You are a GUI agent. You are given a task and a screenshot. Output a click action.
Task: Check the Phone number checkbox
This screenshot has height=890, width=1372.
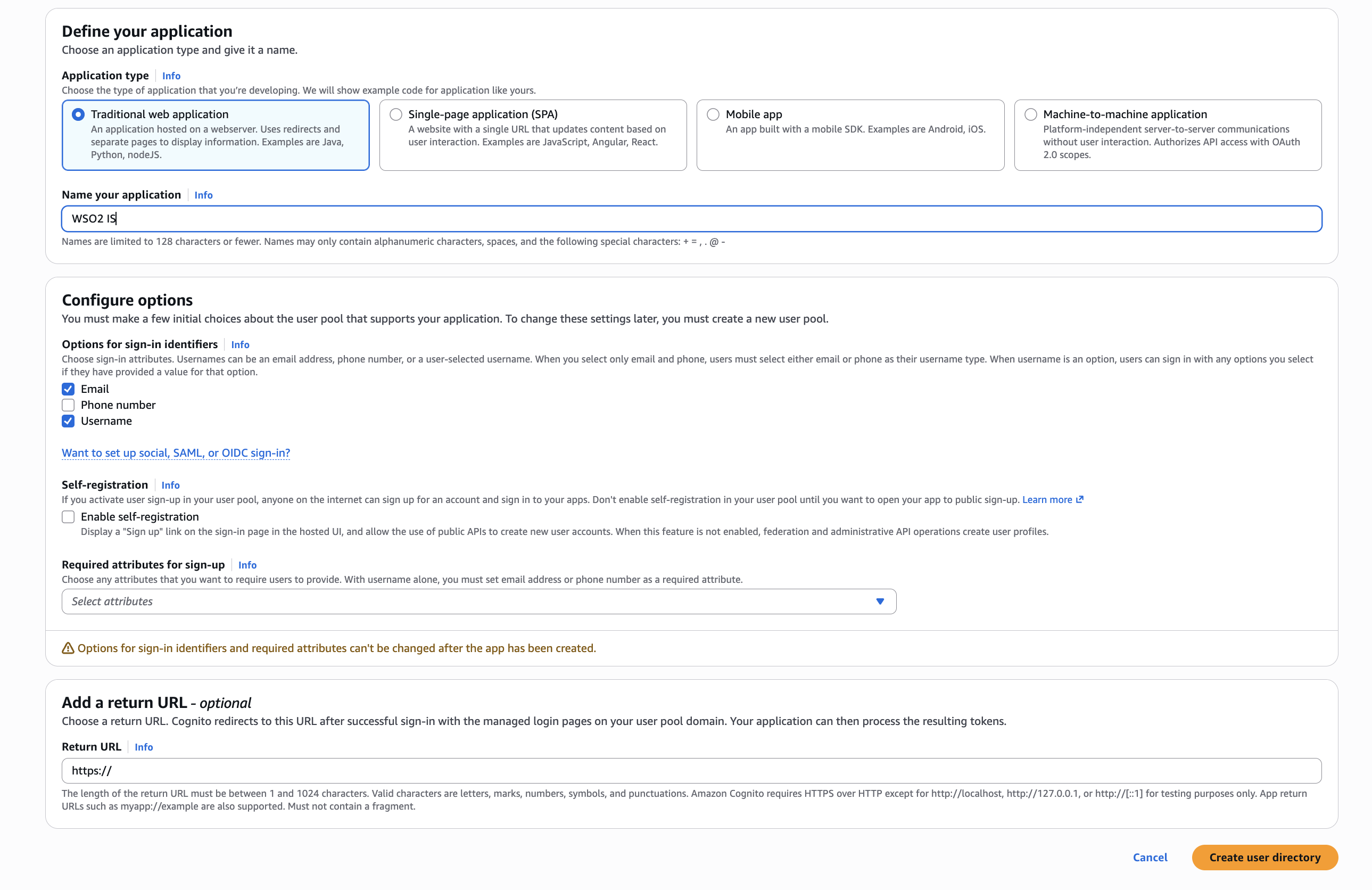68,405
